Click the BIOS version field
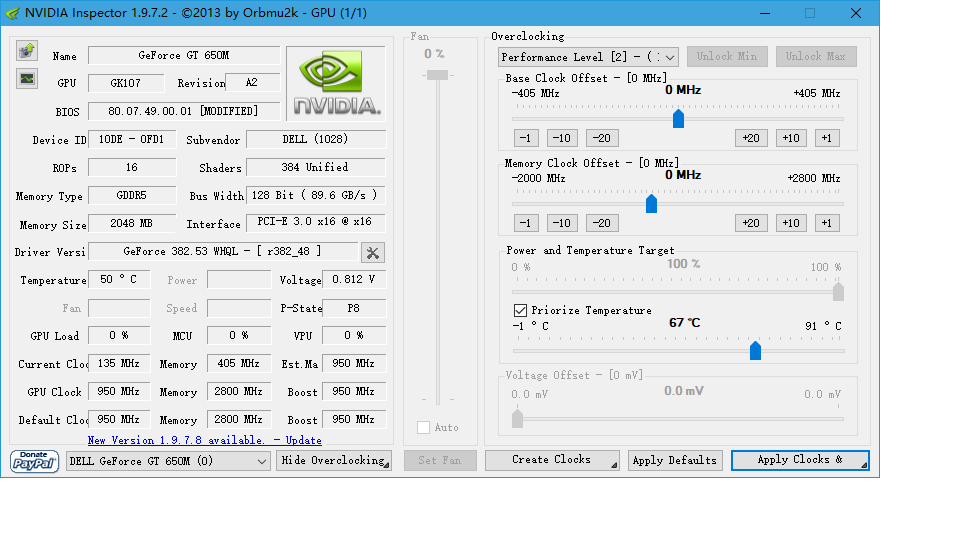Screen dimensions: 960x540 point(184,111)
